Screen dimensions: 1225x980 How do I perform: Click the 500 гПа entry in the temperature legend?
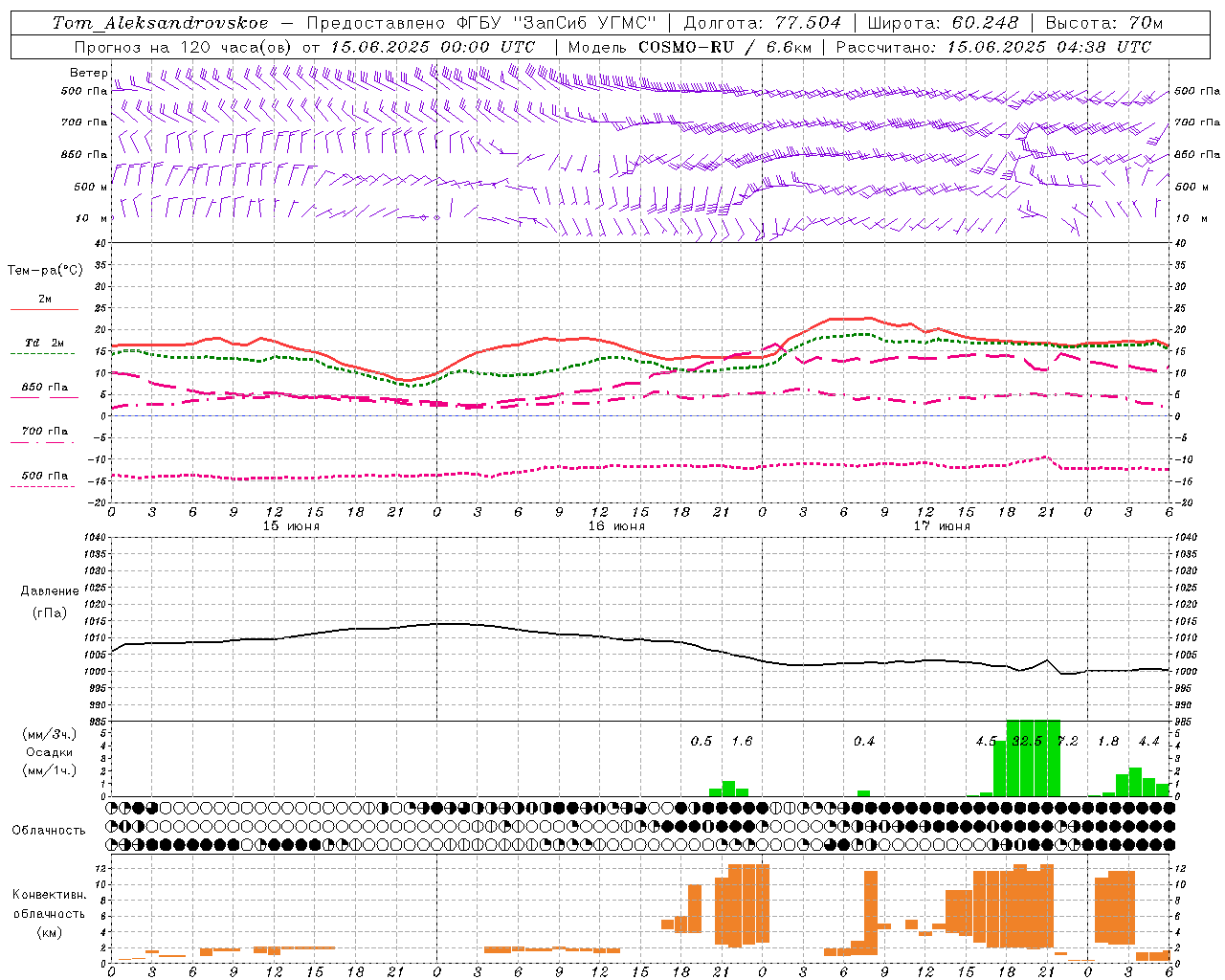(x=45, y=476)
